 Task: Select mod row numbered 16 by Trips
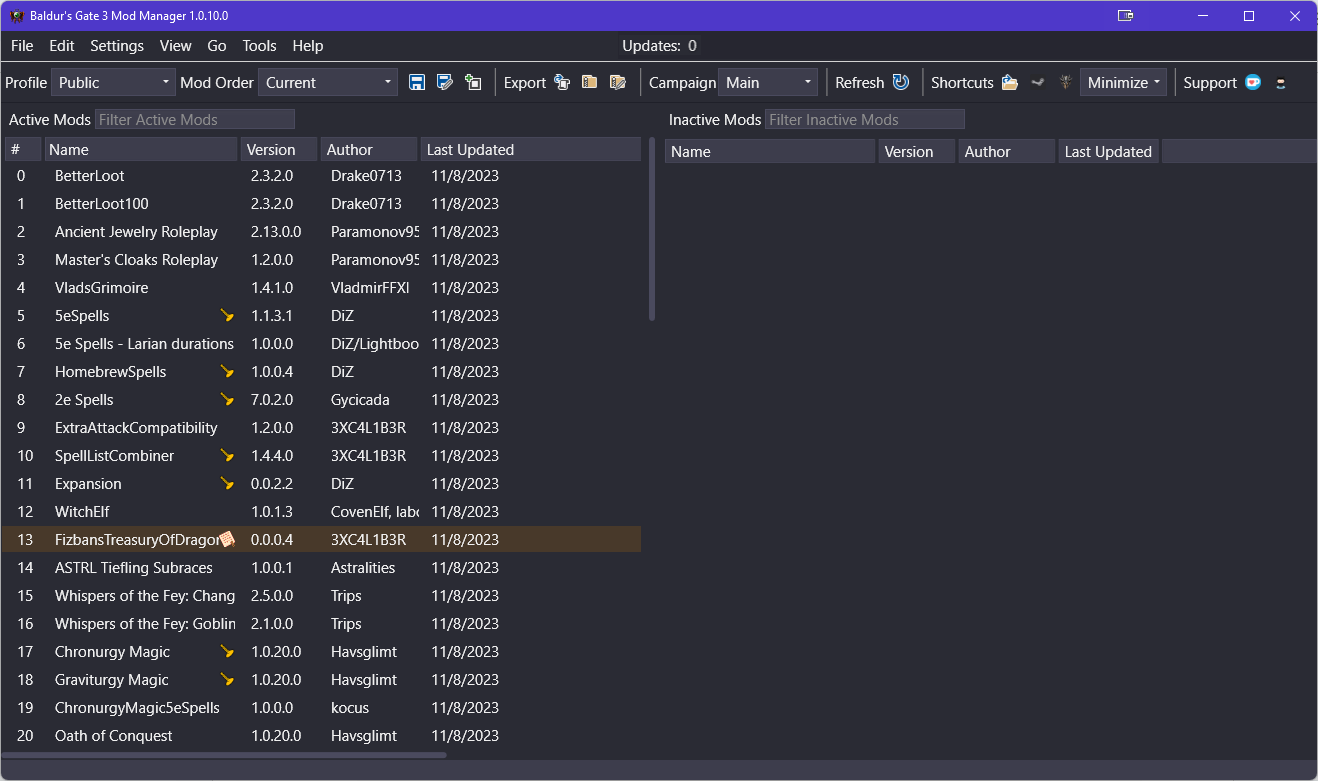pos(321,623)
